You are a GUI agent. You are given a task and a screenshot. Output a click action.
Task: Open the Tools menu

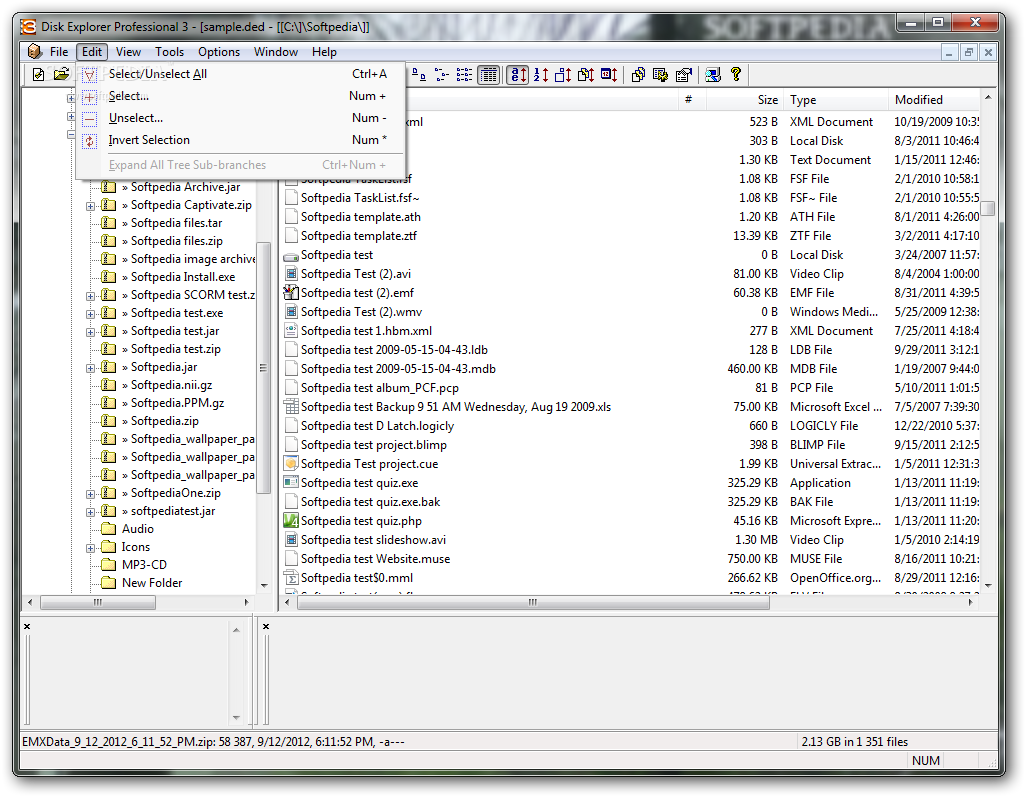pos(169,52)
